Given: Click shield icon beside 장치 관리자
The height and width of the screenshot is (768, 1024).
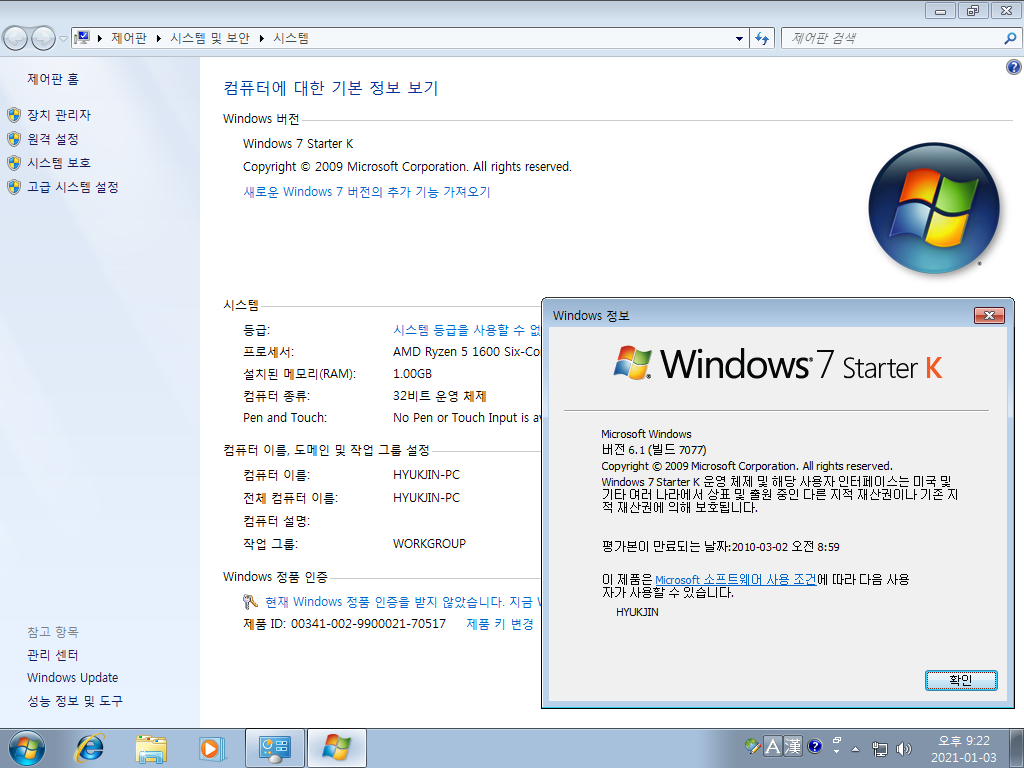Looking at the screenshot, I should [14, 115].
